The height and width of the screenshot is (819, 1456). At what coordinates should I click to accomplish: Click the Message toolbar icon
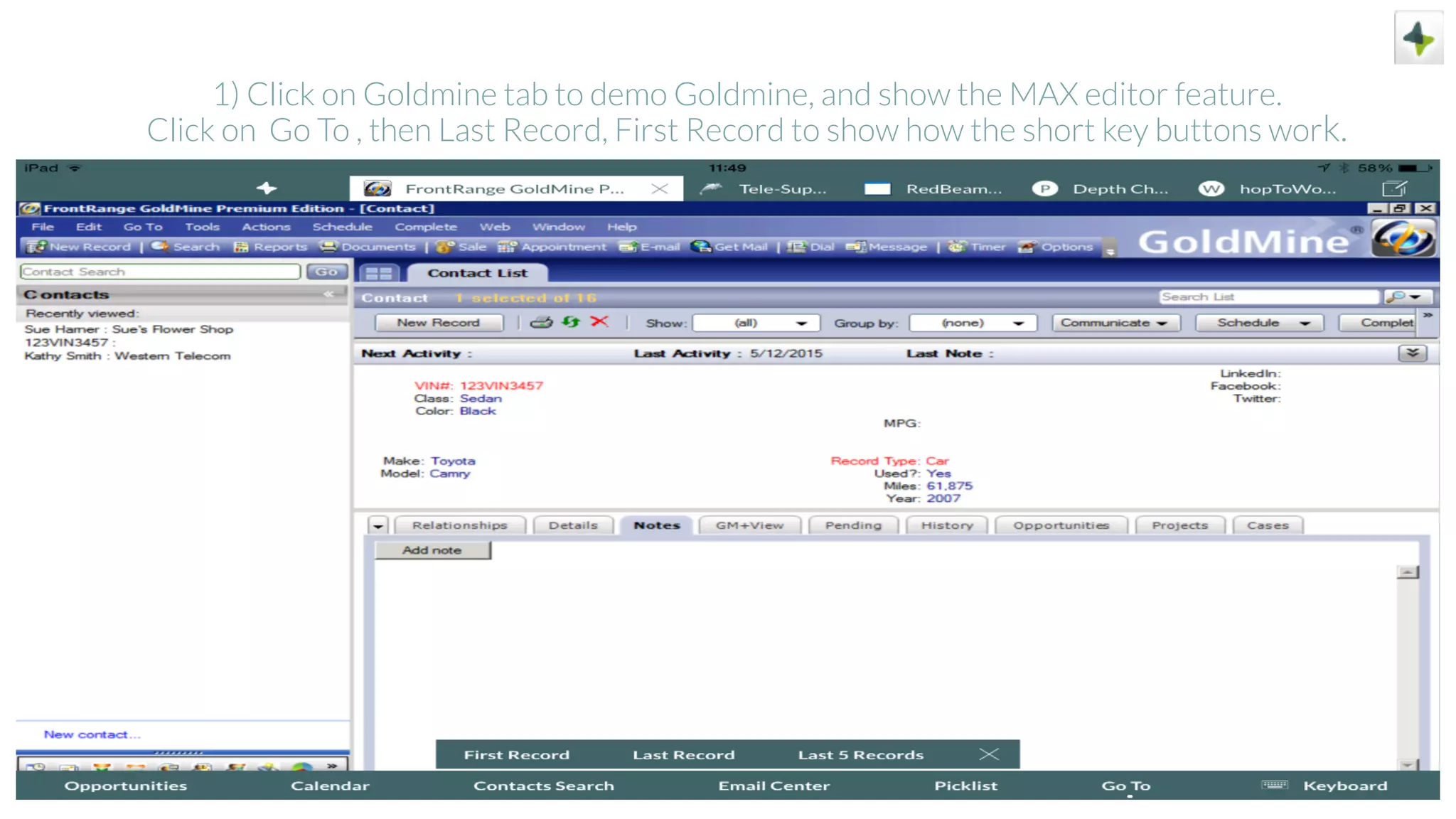coord(887,247)
